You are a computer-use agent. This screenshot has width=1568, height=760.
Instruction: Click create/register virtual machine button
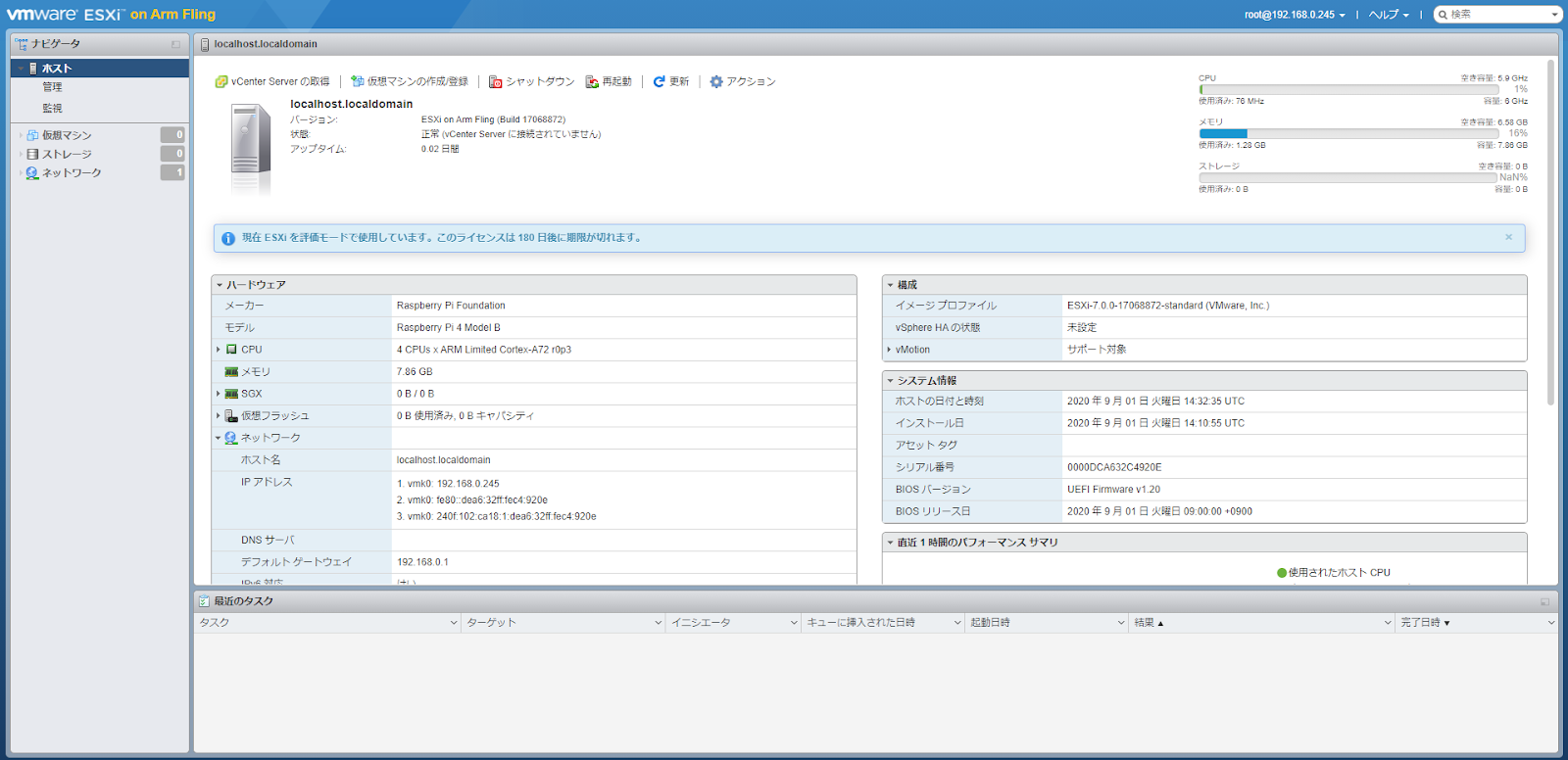click(410, 82)
